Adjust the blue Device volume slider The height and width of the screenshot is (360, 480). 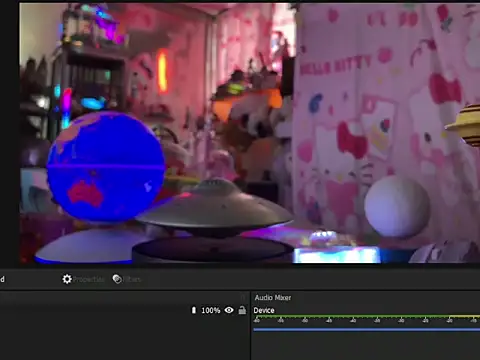click(366, 330)
